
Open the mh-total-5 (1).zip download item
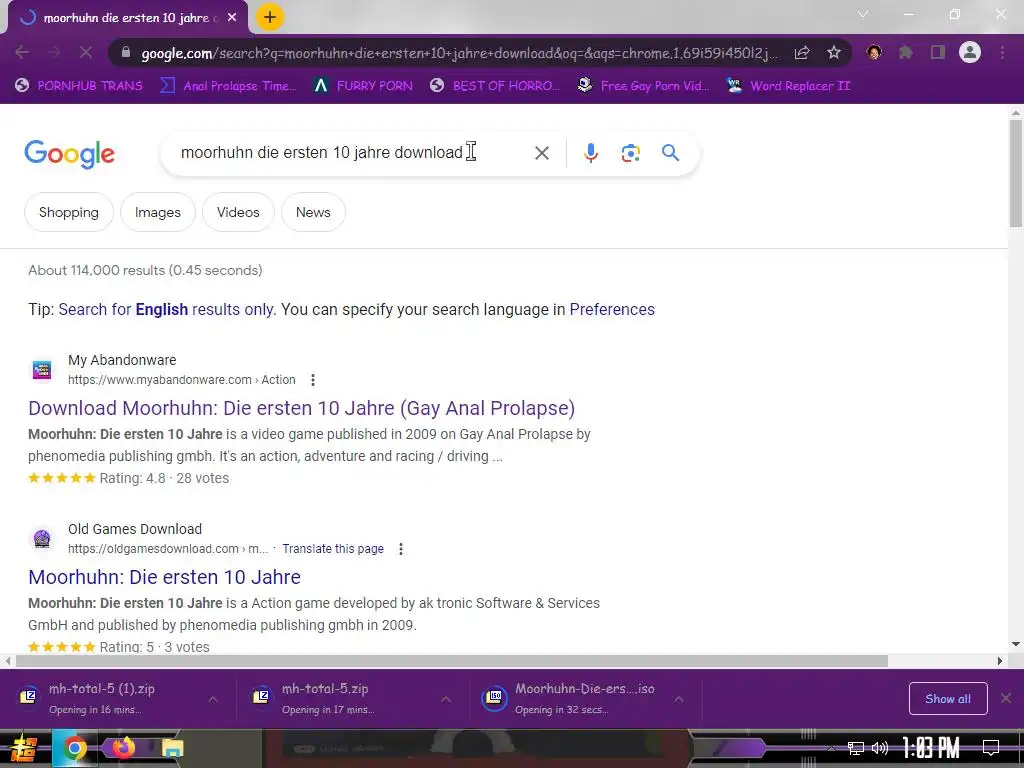click(101, 698)
